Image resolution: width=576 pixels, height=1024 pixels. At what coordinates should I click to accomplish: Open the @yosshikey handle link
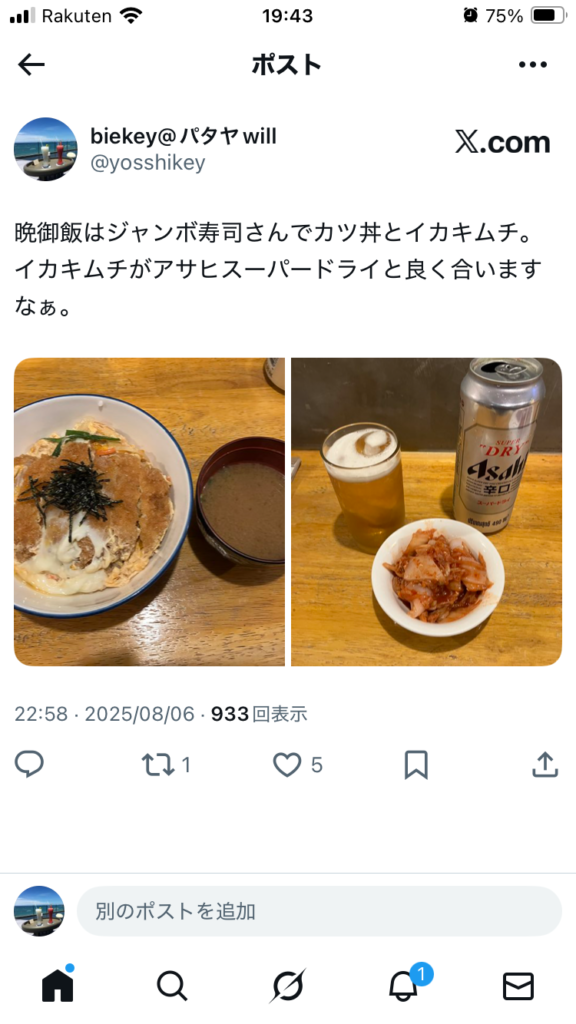tap(148, 163)
